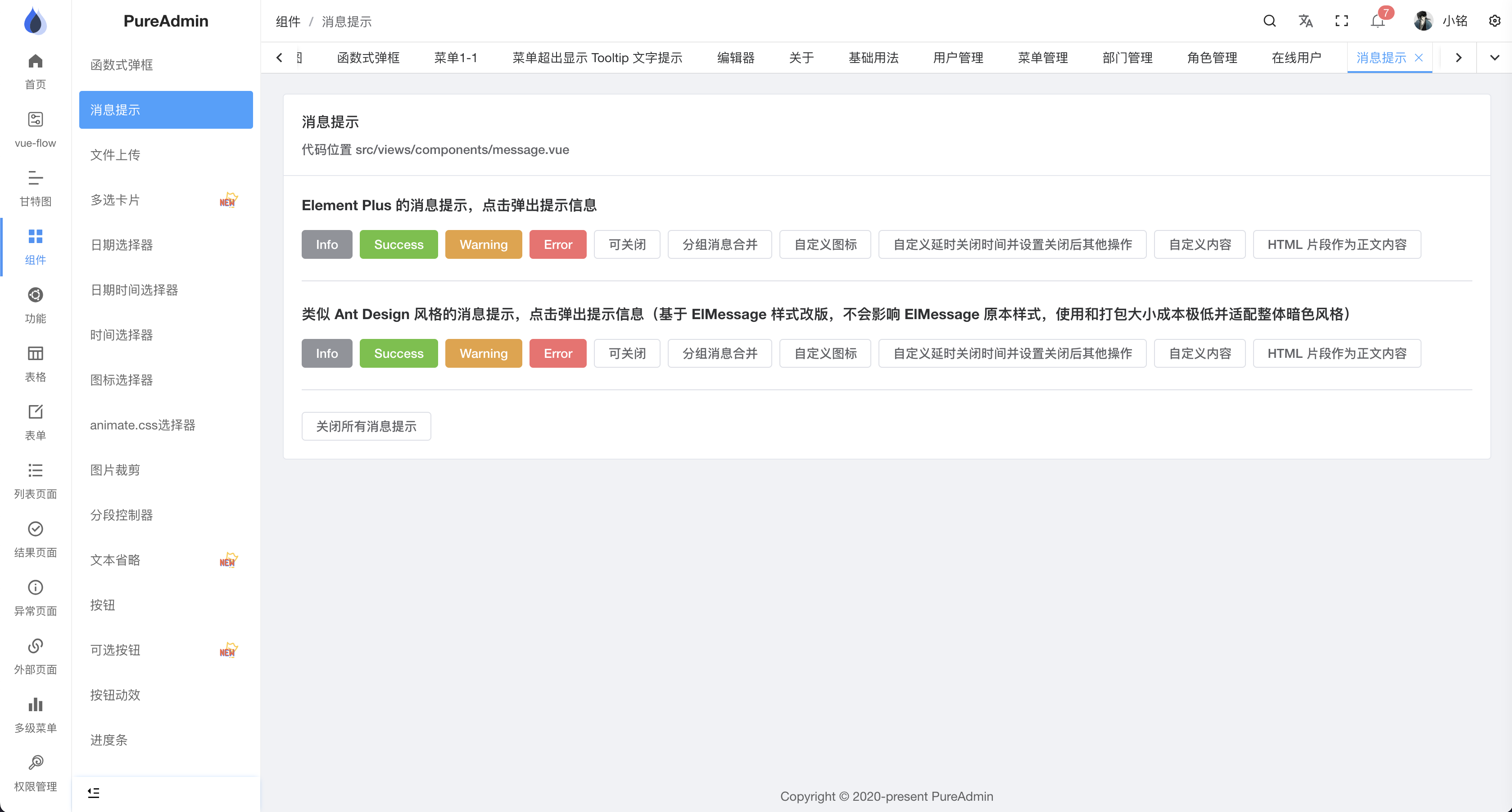Toggle fullscreen mode icon
Screen dimensions: 1512x812
1341,21
